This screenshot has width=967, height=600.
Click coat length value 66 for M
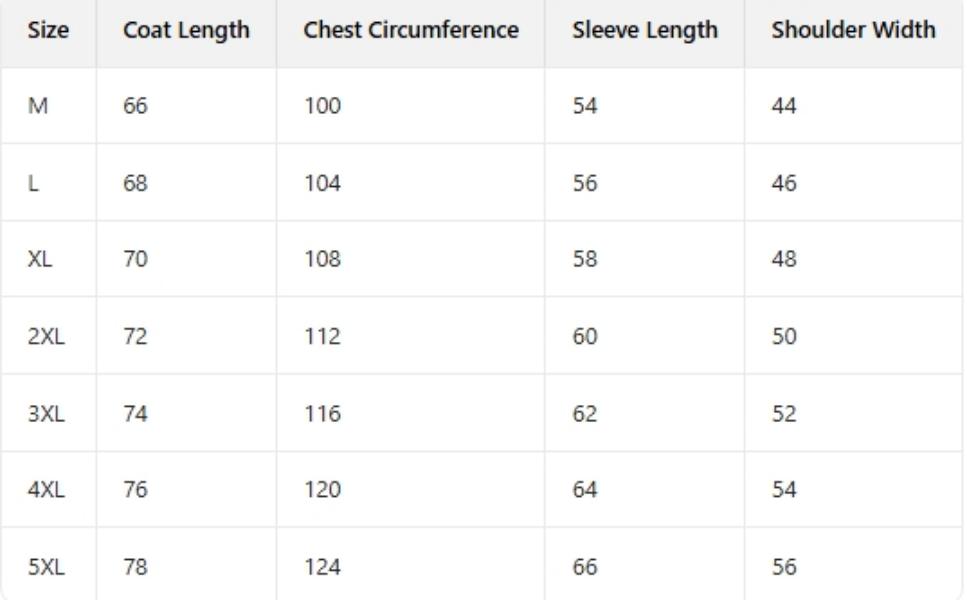click(x=135, y=106)
